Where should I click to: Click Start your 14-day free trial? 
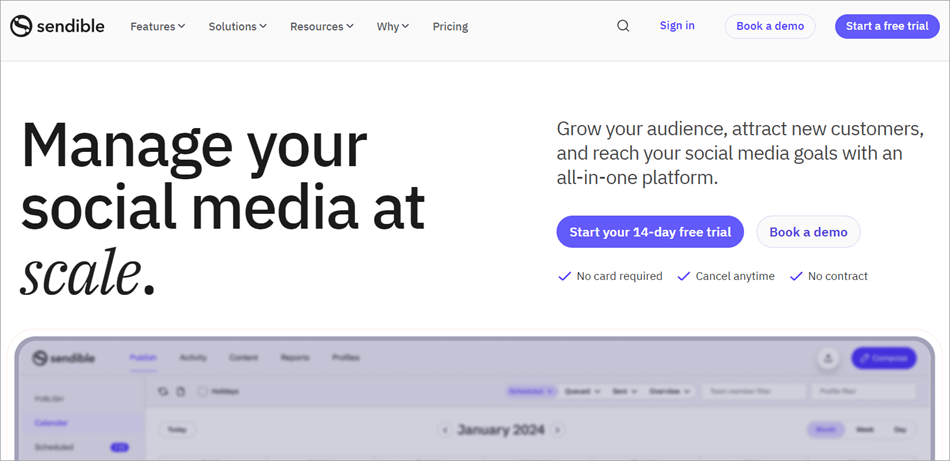(x=650, y=232)
